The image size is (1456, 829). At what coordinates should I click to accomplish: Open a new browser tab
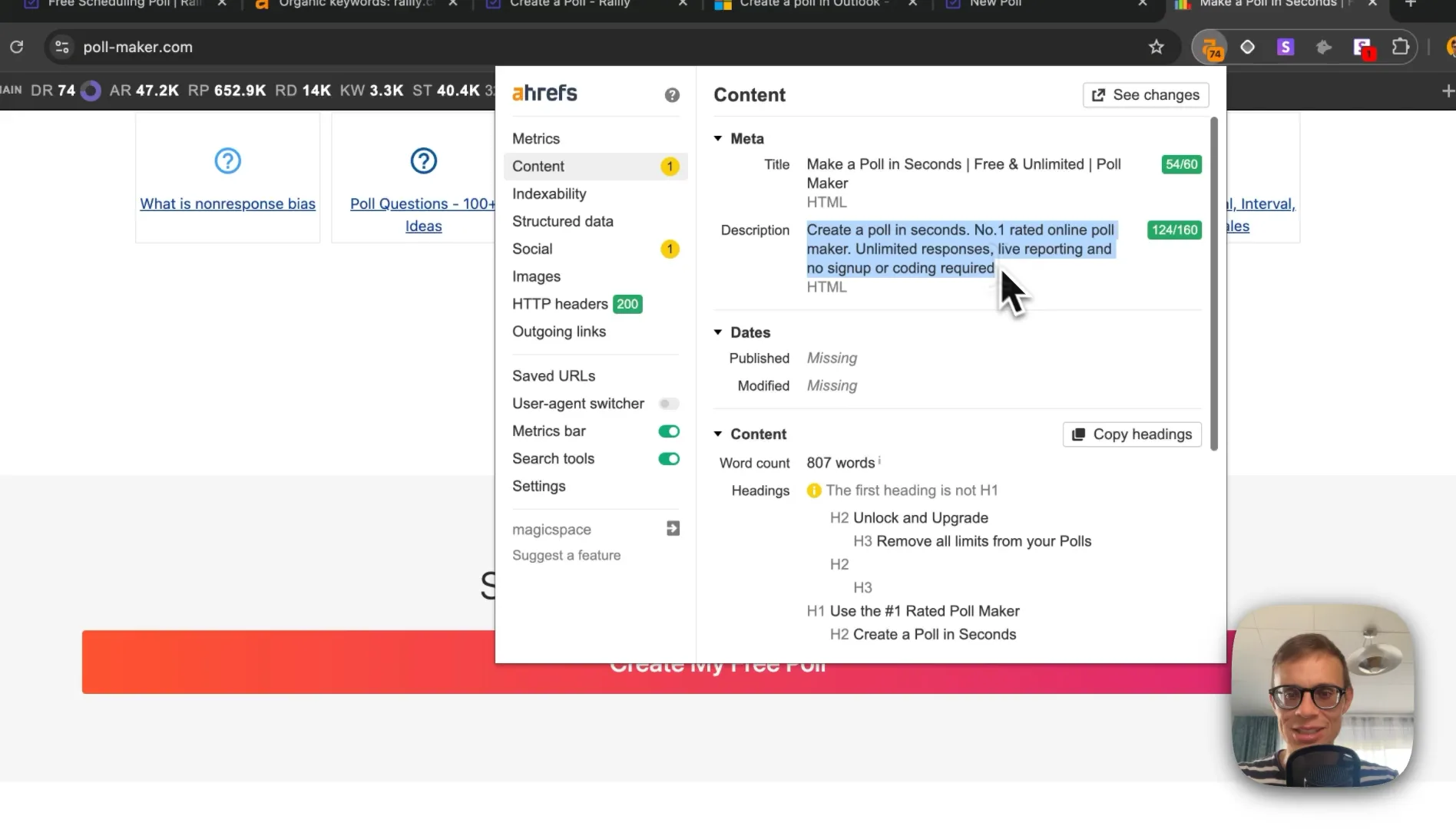(1410, 4)
